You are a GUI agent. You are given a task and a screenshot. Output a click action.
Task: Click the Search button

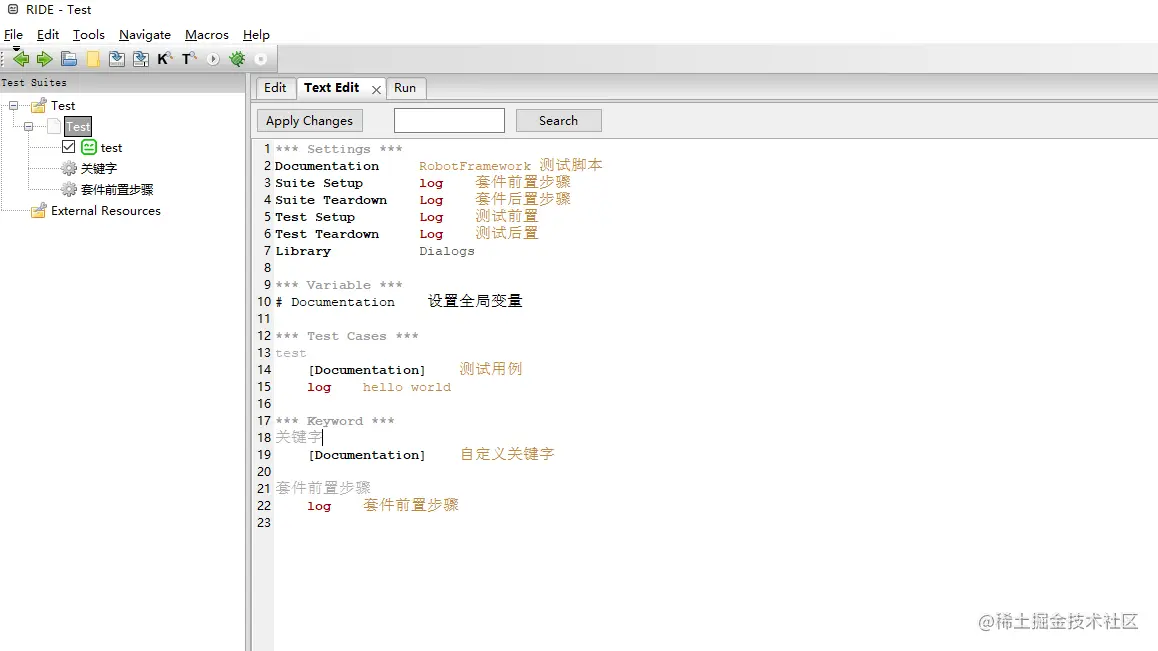pyautogui.click(x=558, y=120)
